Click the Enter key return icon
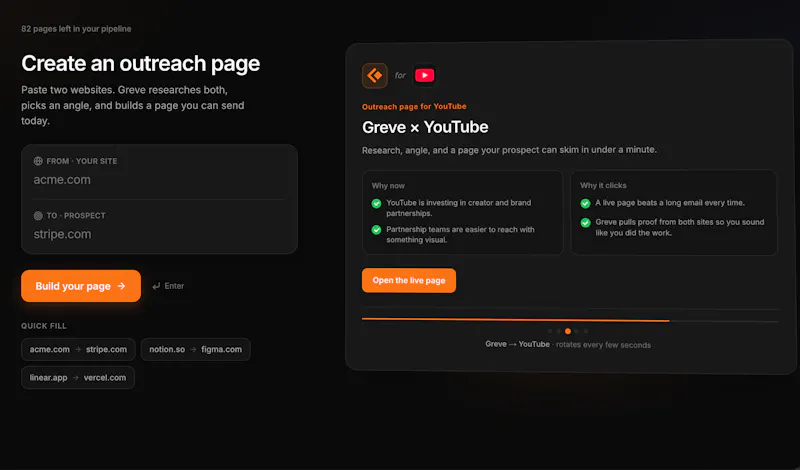The height and width of the screenshot is (470, 800). click(x=156, y=286)
